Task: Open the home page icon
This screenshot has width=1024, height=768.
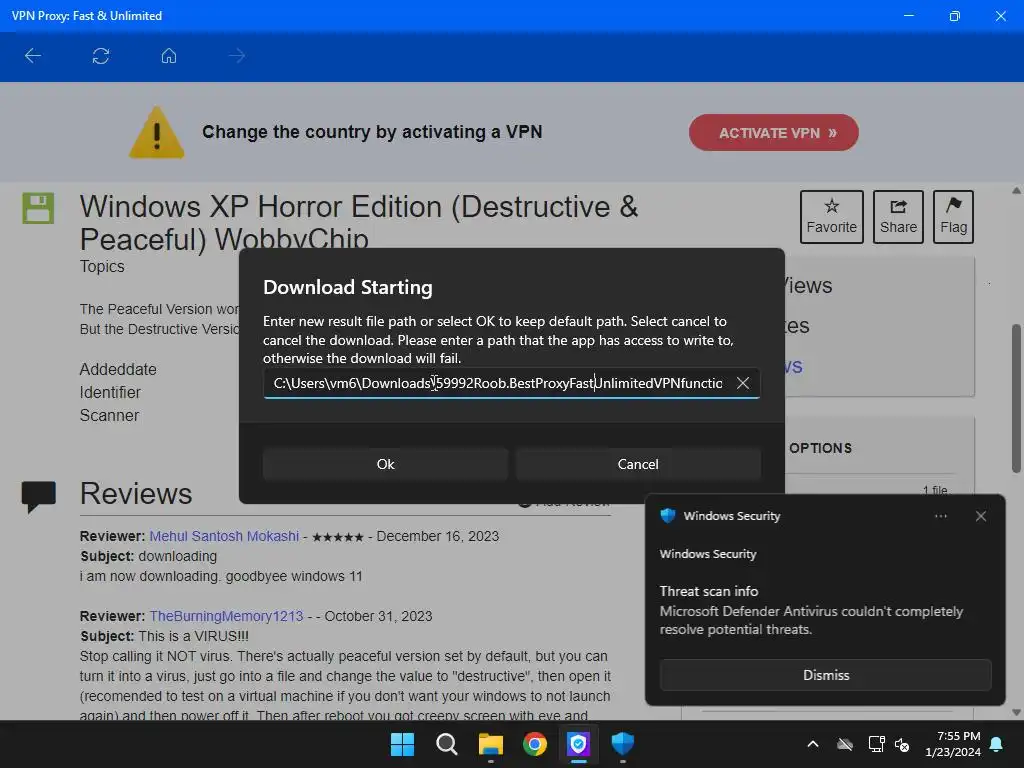Action: click(x=168, y=56)
